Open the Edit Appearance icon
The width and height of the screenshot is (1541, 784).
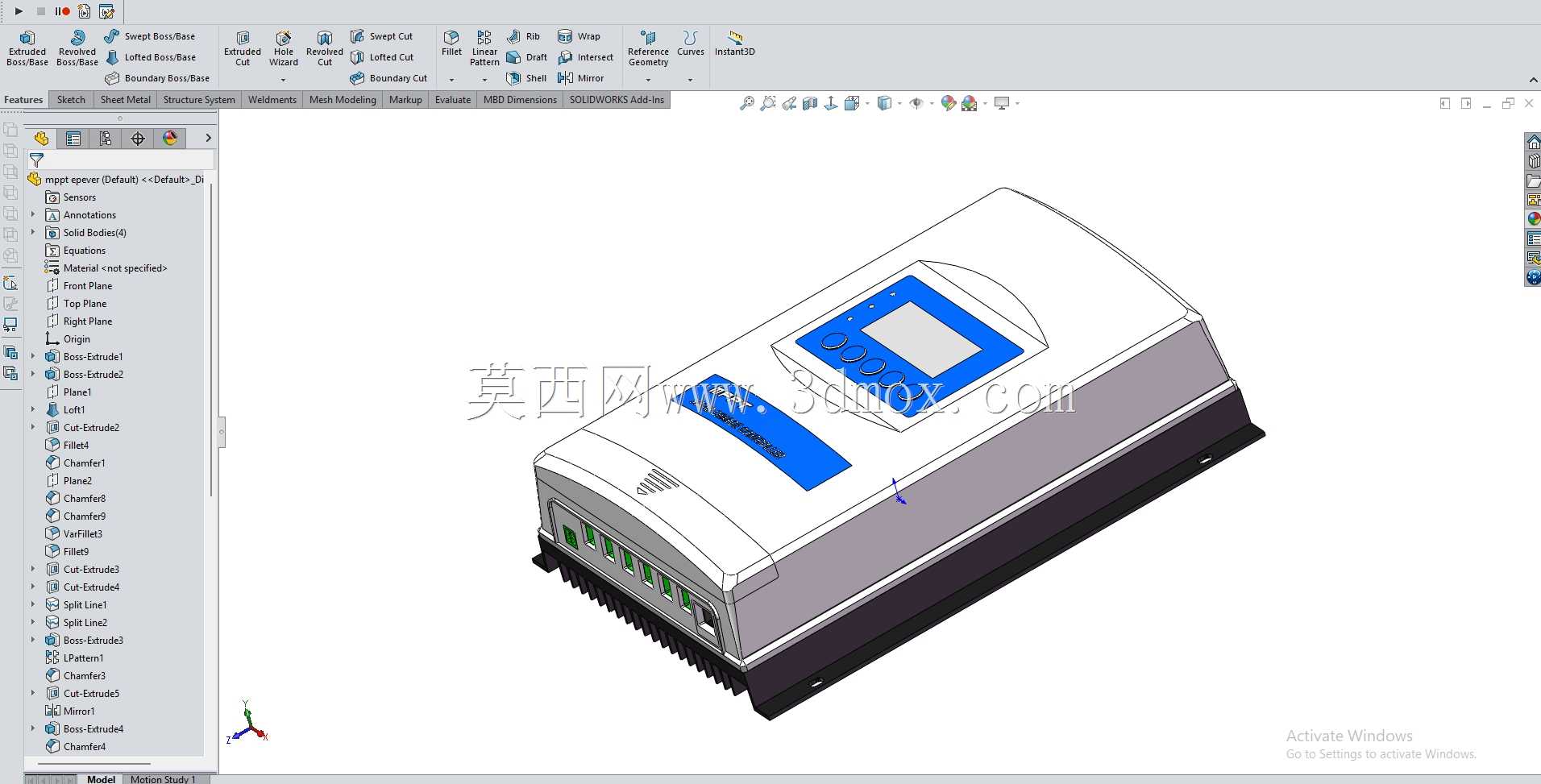click(949, 103)
